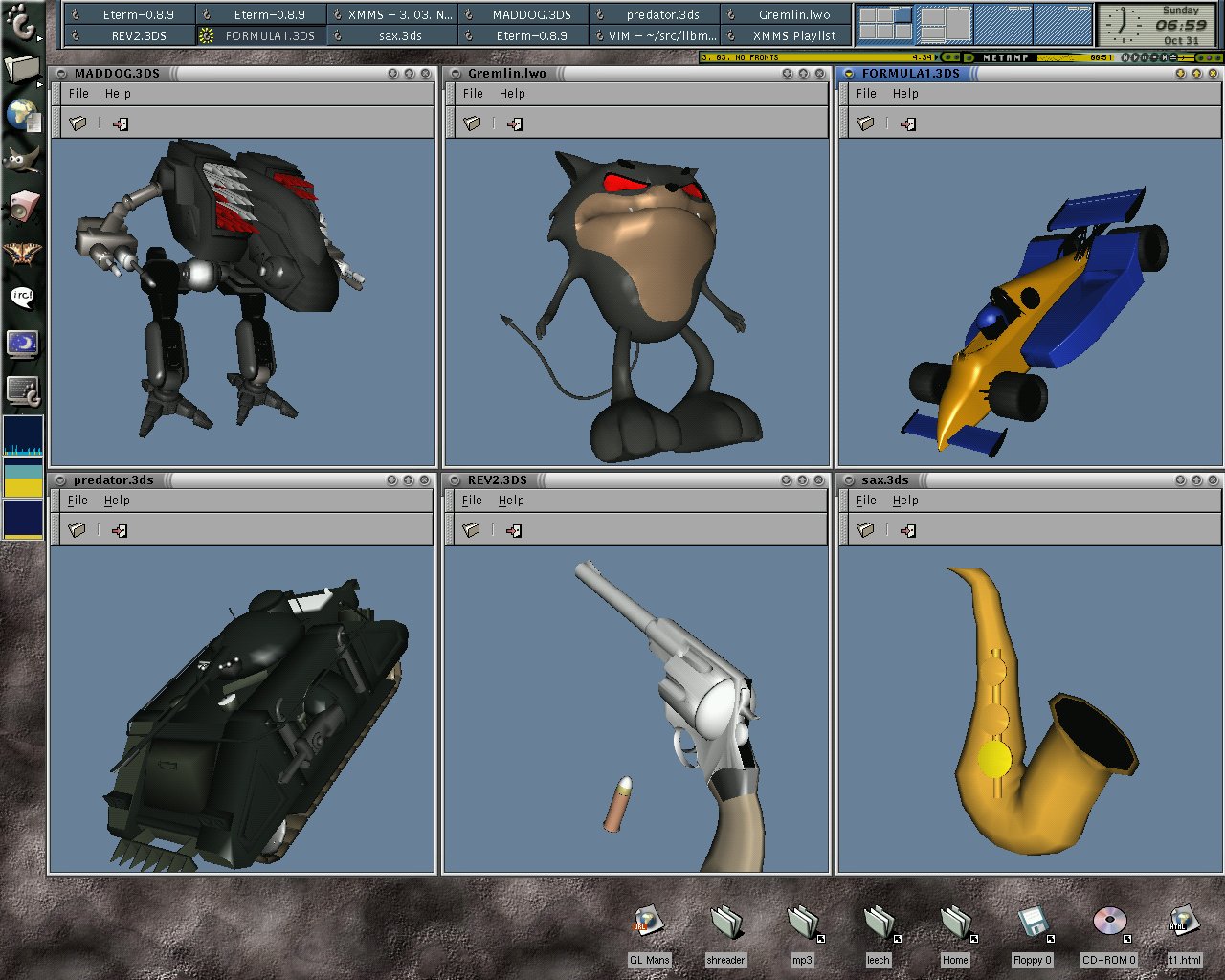
Task: Open the GNOME foot main menu
Action: [x=22, y=24]
